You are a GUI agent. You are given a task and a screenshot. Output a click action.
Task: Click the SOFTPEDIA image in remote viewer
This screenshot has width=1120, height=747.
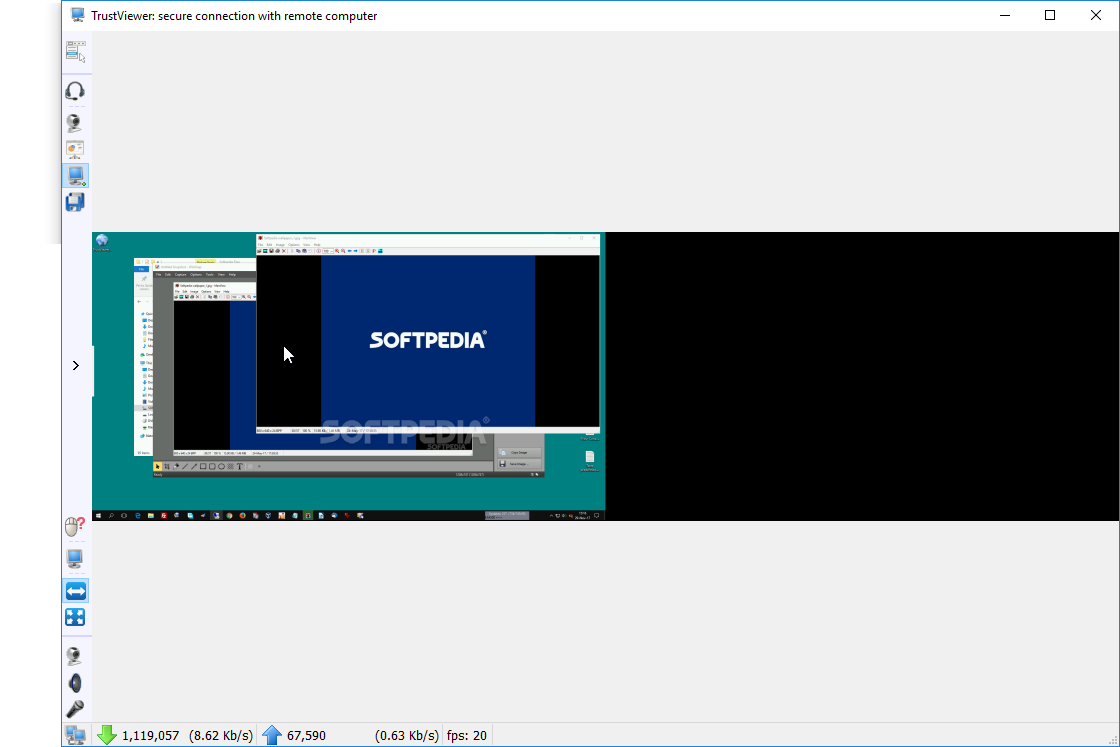coord(428,341)
